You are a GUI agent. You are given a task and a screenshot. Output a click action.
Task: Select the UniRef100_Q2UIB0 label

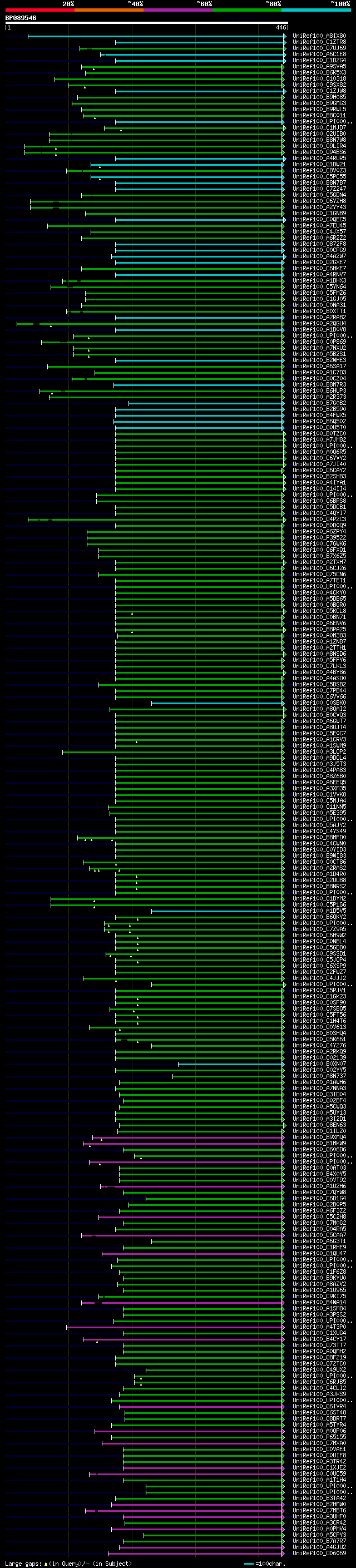[319, 134]
